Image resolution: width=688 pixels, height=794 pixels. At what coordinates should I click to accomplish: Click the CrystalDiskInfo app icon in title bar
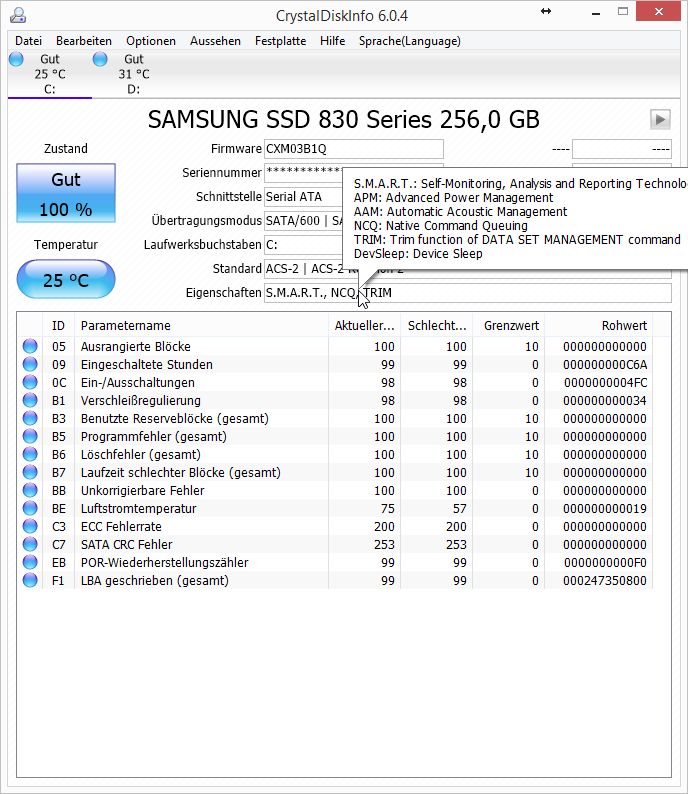pyautogui.click(x=18, y=15)
